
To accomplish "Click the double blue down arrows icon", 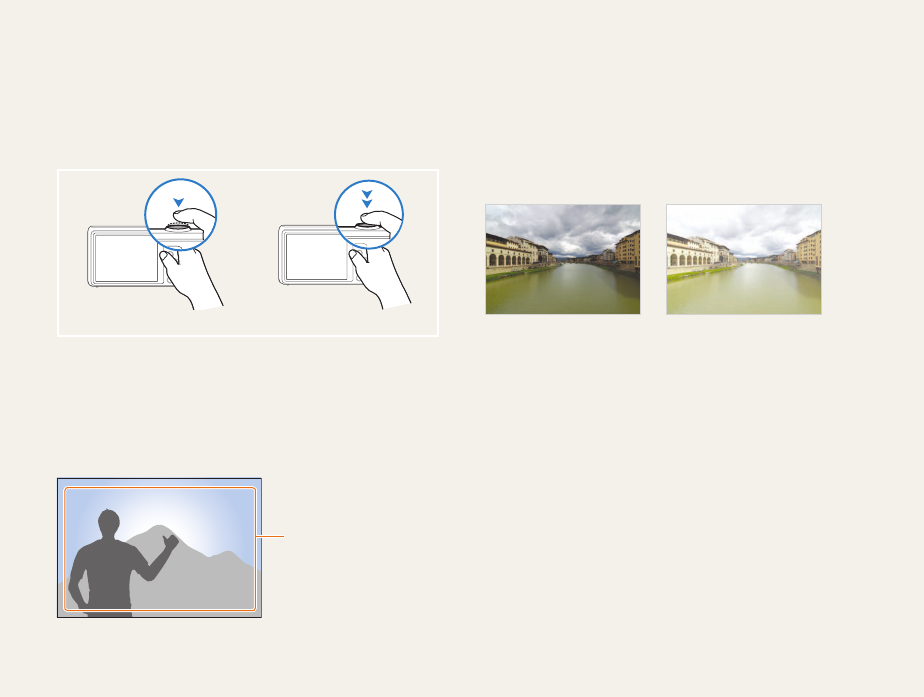I will point(367,199).
